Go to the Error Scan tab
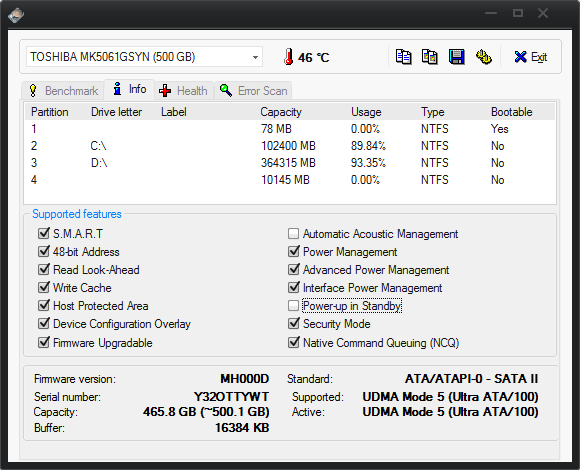The height and width of the screenshot is (470, 580). tap(253, 91)
